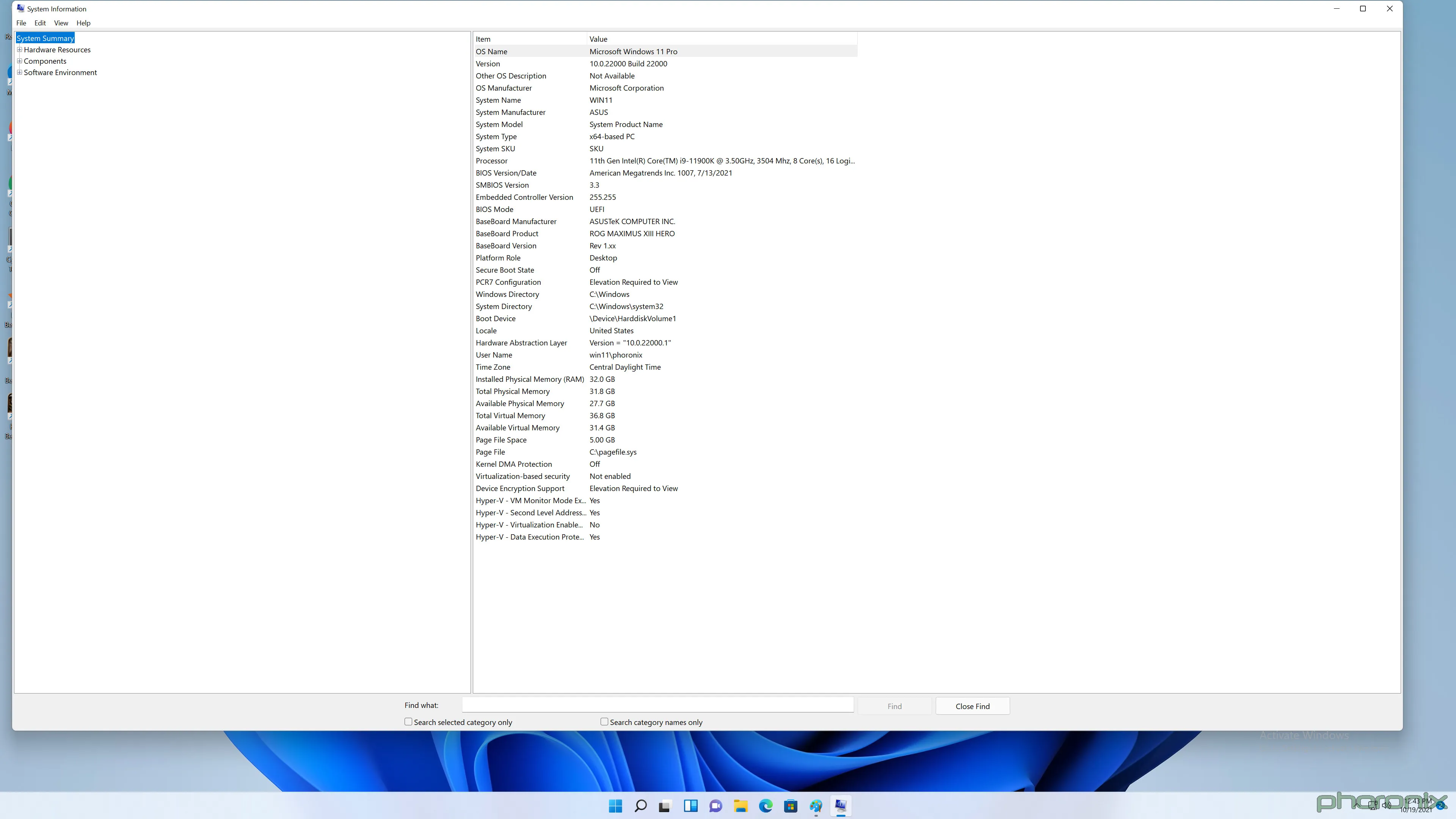Select the Boot Device row
Image resolution: width=1456 pixels, height=819 pixels.
pos(665,319)
